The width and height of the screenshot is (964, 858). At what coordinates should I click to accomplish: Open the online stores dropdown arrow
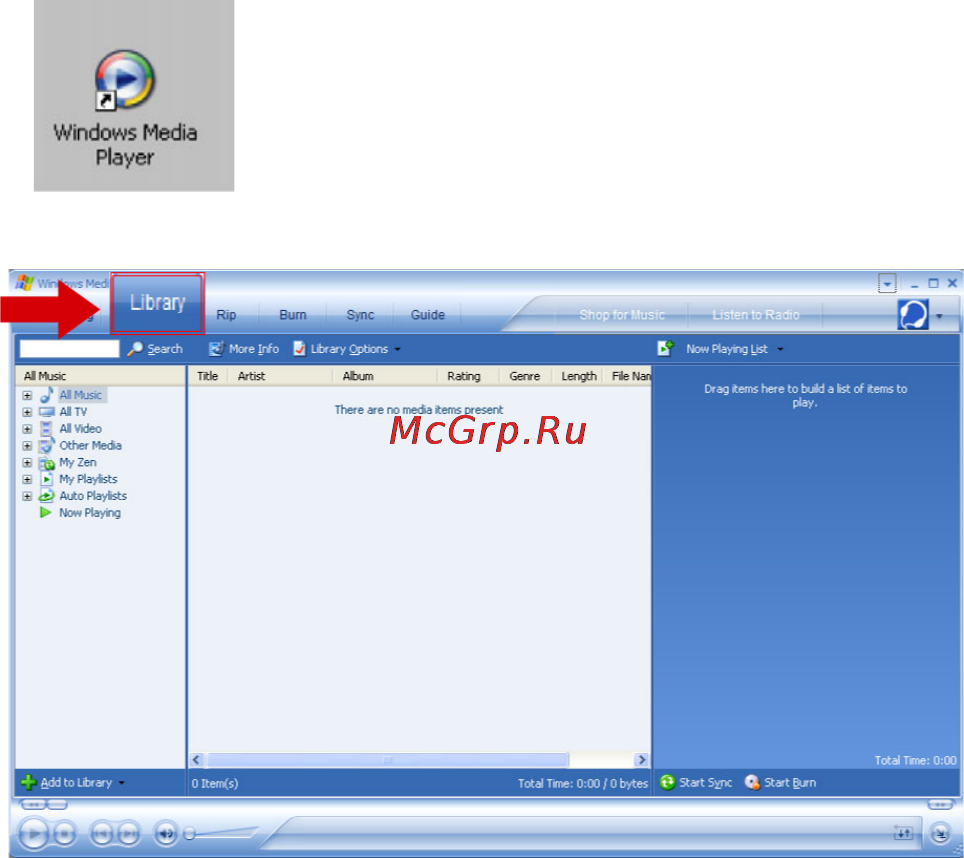tap(939, 316)
